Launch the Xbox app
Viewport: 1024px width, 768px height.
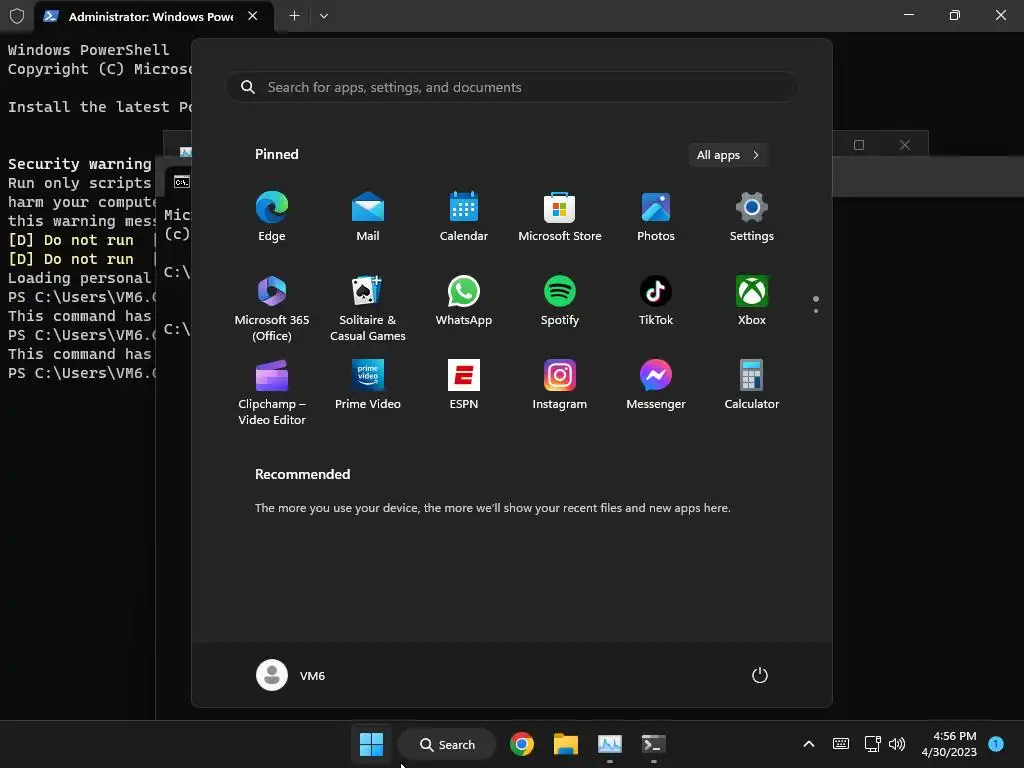752,302
